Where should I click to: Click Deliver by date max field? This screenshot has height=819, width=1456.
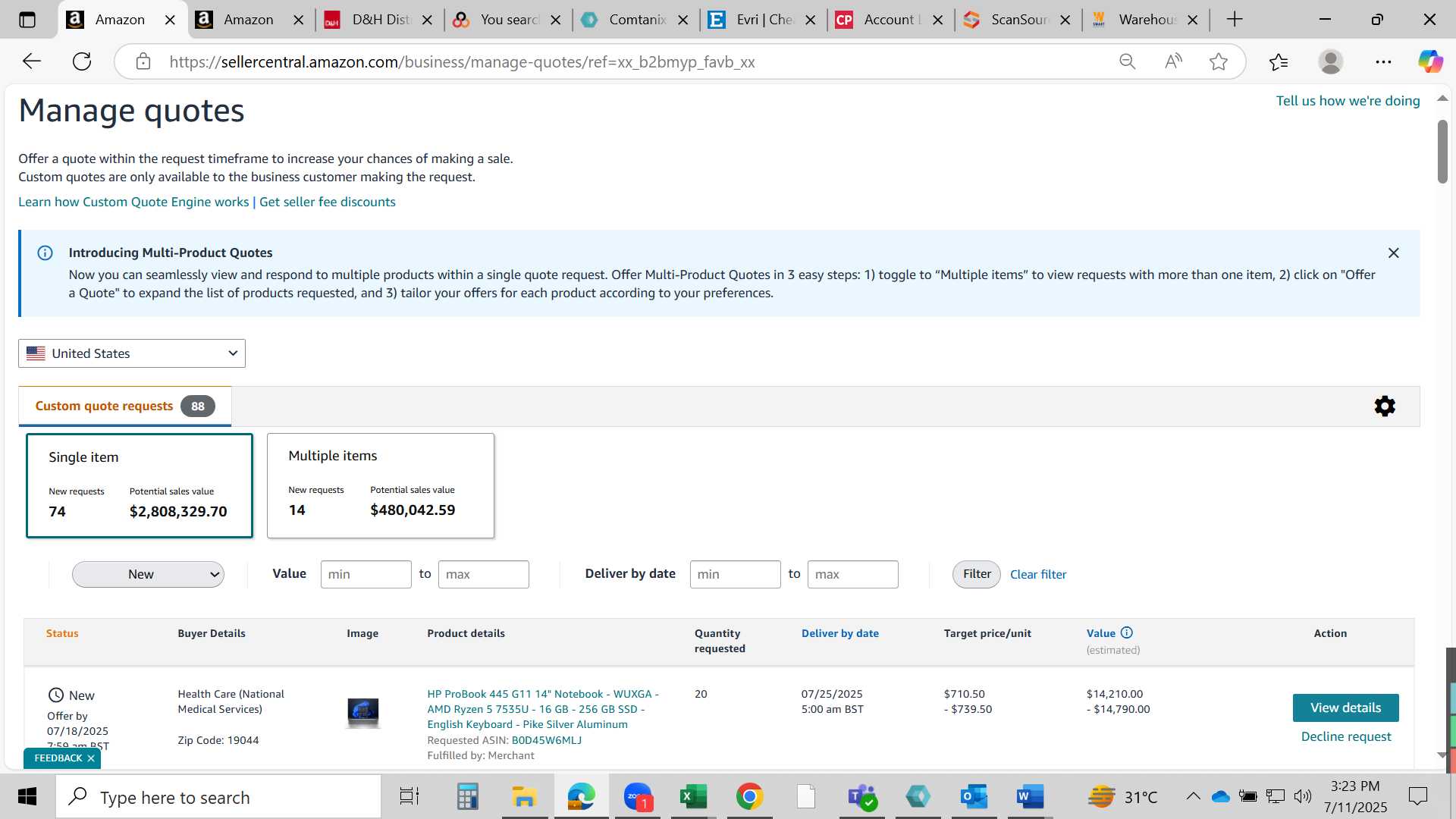(x=853, y=574)
